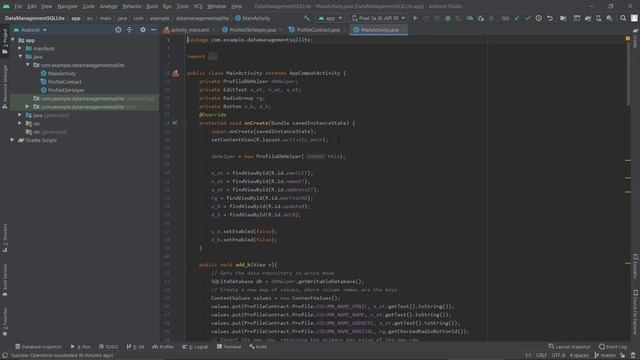Click the MainActivity breadcrumb in navigation bar
Viewport: 640px width, 360px height.
coord(253,18)
